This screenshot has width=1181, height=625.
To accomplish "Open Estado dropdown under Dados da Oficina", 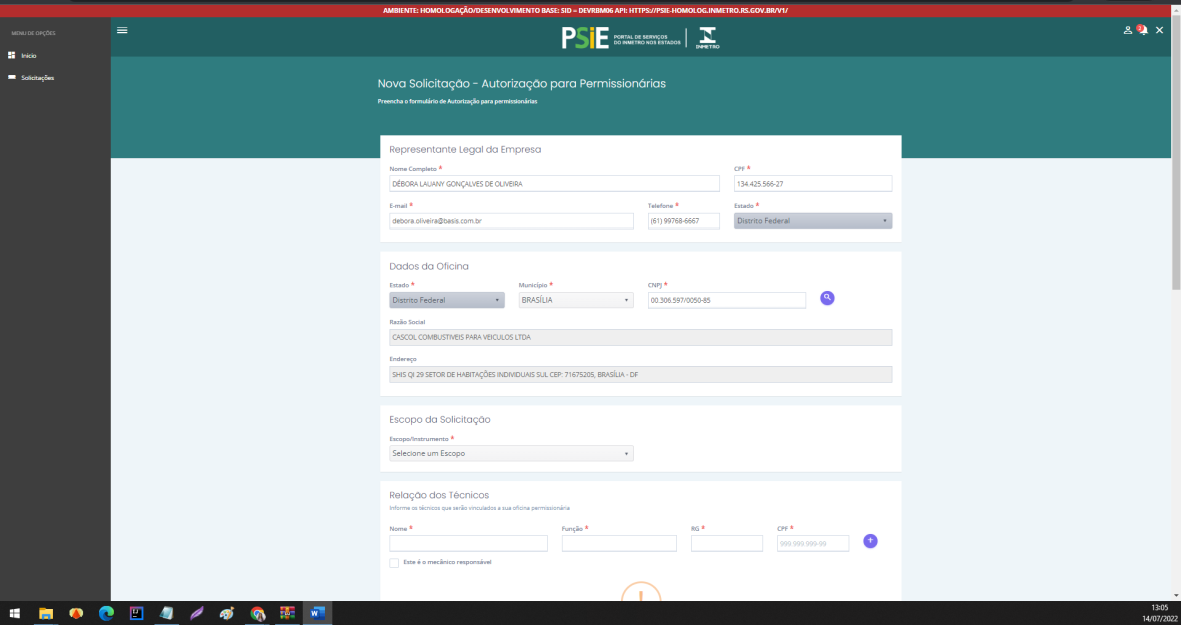I will [447, 300].
